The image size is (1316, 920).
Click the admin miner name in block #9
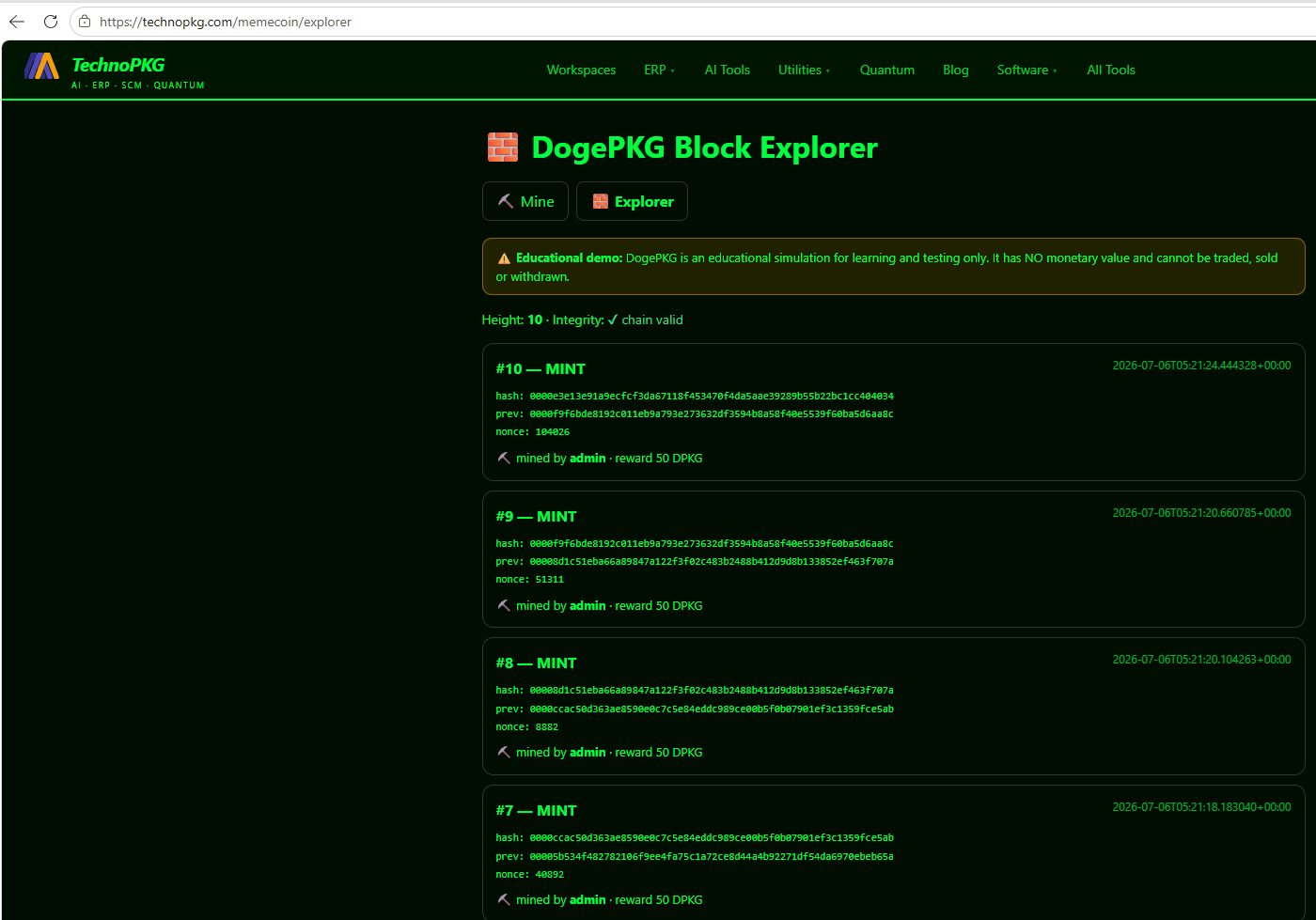[587, 606]
